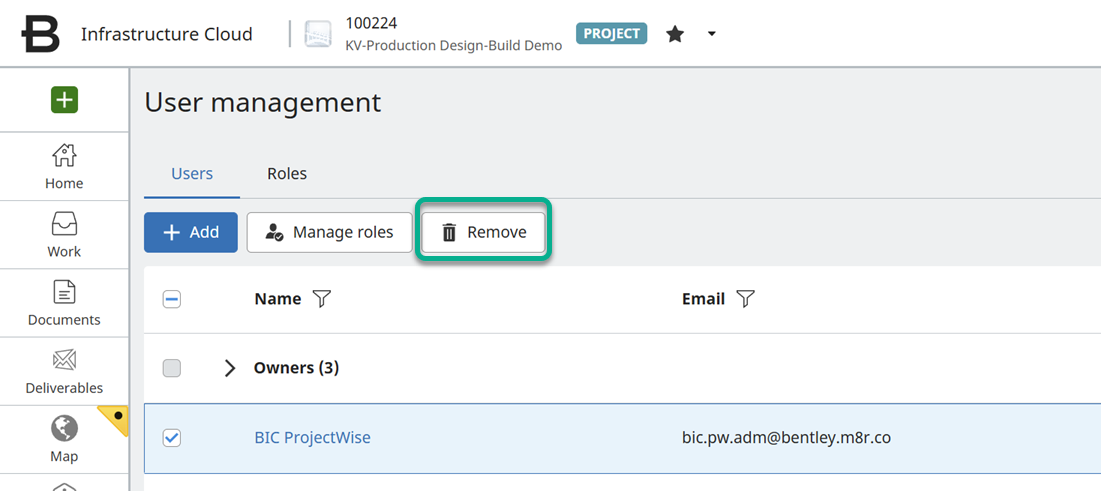Filter the Email column
1101x491 pixels.
click(x=745, y=299)
